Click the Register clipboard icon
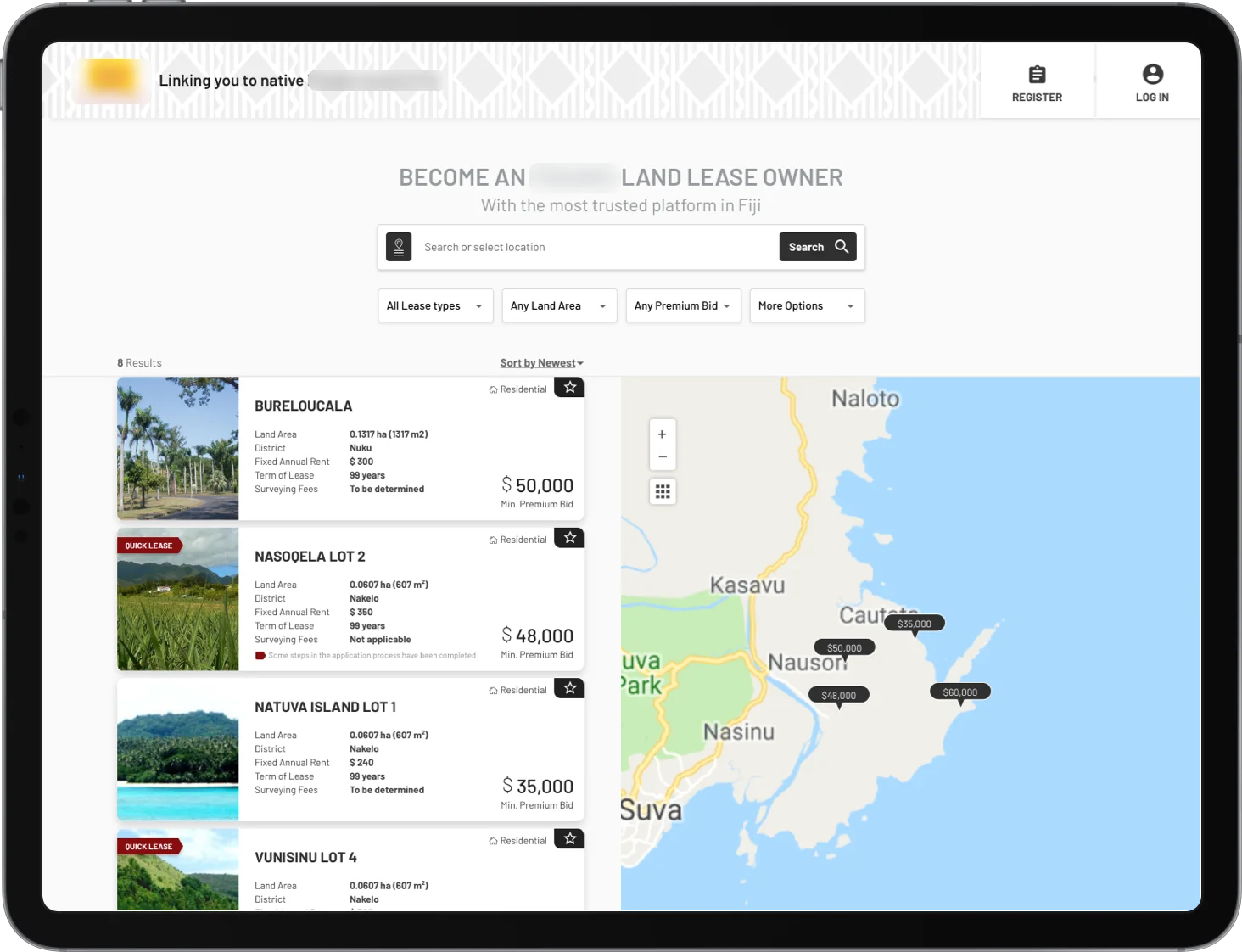 coord(1037,74)
